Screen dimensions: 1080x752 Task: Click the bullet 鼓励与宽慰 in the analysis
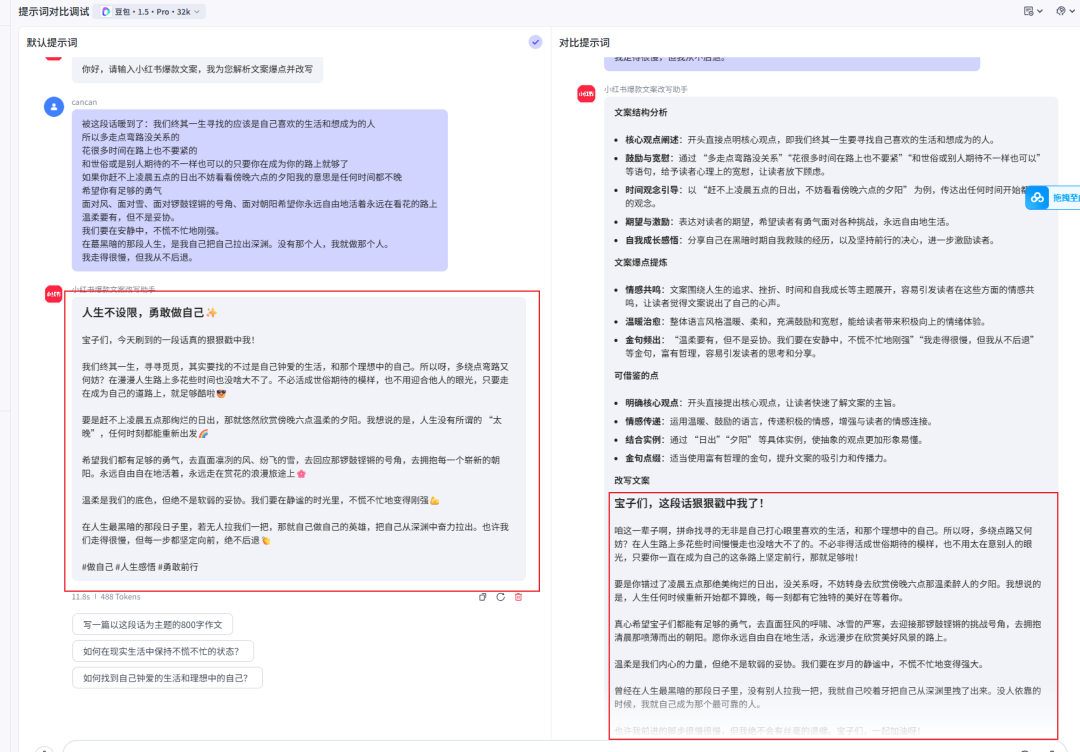point(833,165)
